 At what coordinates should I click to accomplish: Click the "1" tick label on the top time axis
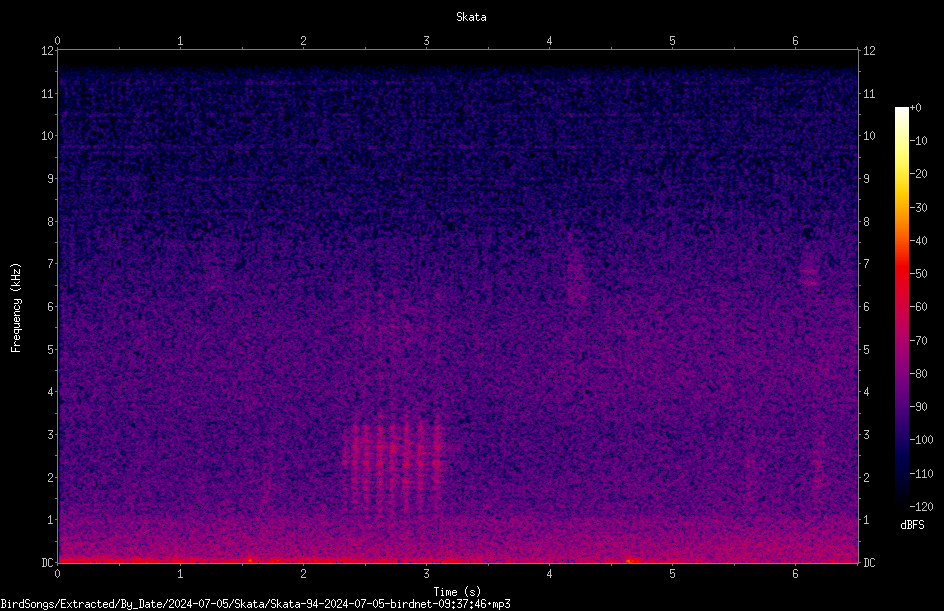[180, 41]
